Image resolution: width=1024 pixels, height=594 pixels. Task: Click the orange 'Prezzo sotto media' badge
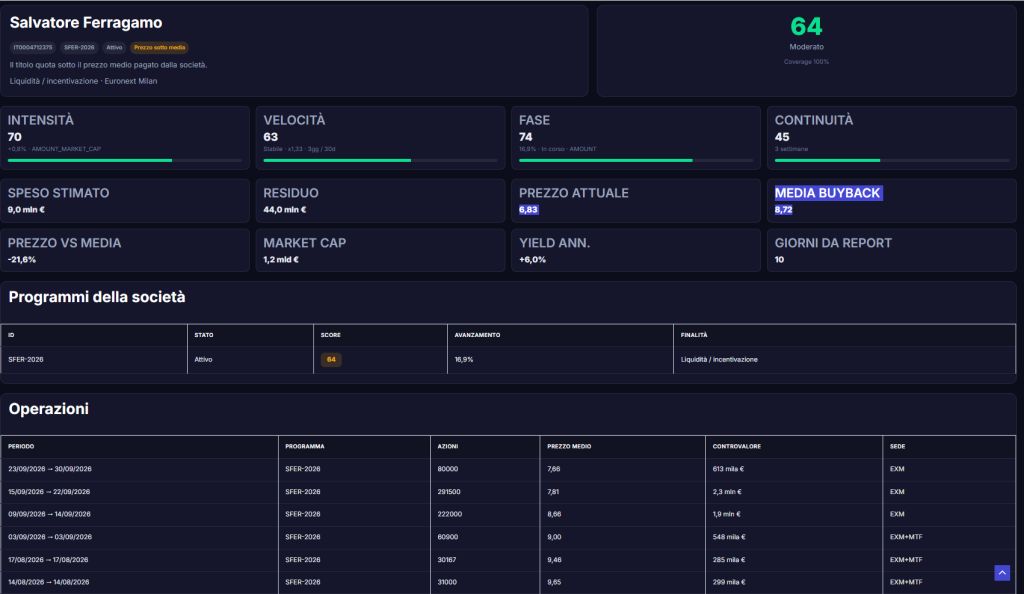tap(159, 48)
